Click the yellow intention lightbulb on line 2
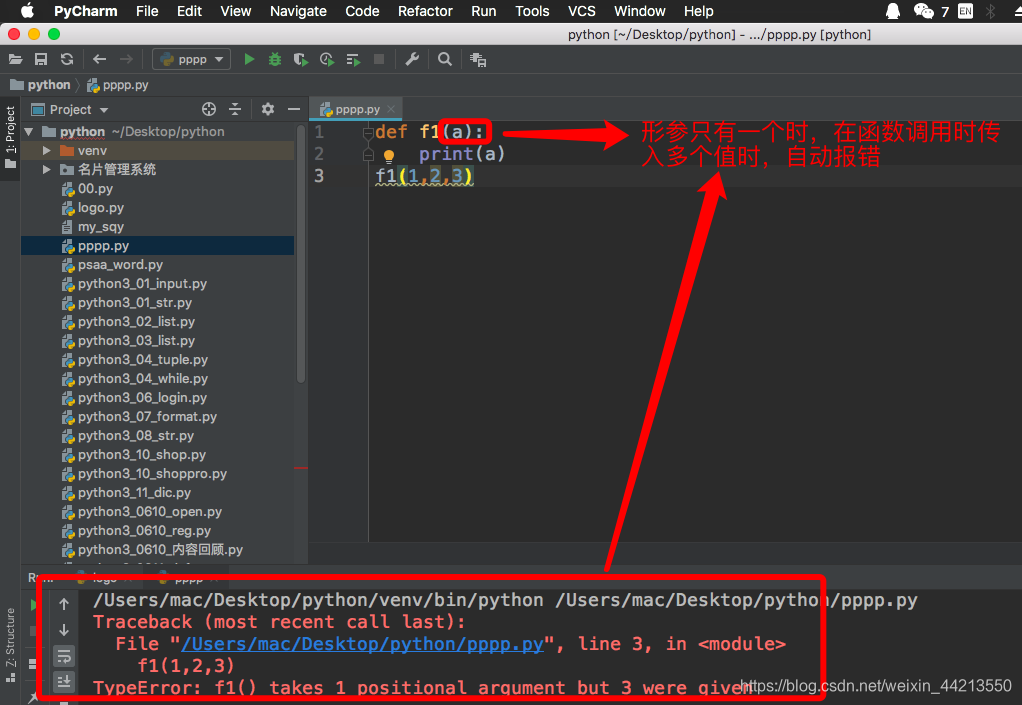 point(388,155)
